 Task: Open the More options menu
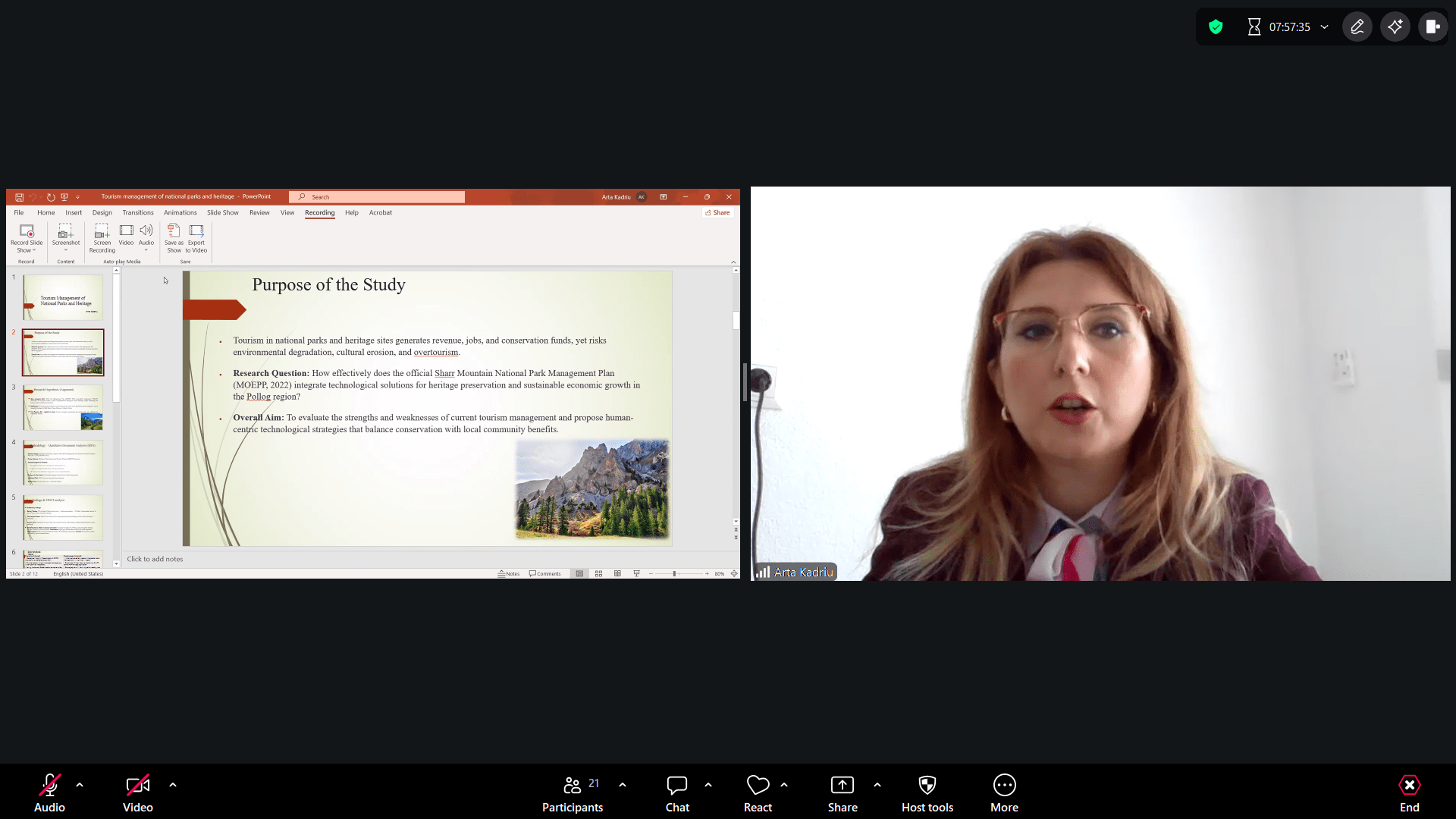tap(1004, 792)
